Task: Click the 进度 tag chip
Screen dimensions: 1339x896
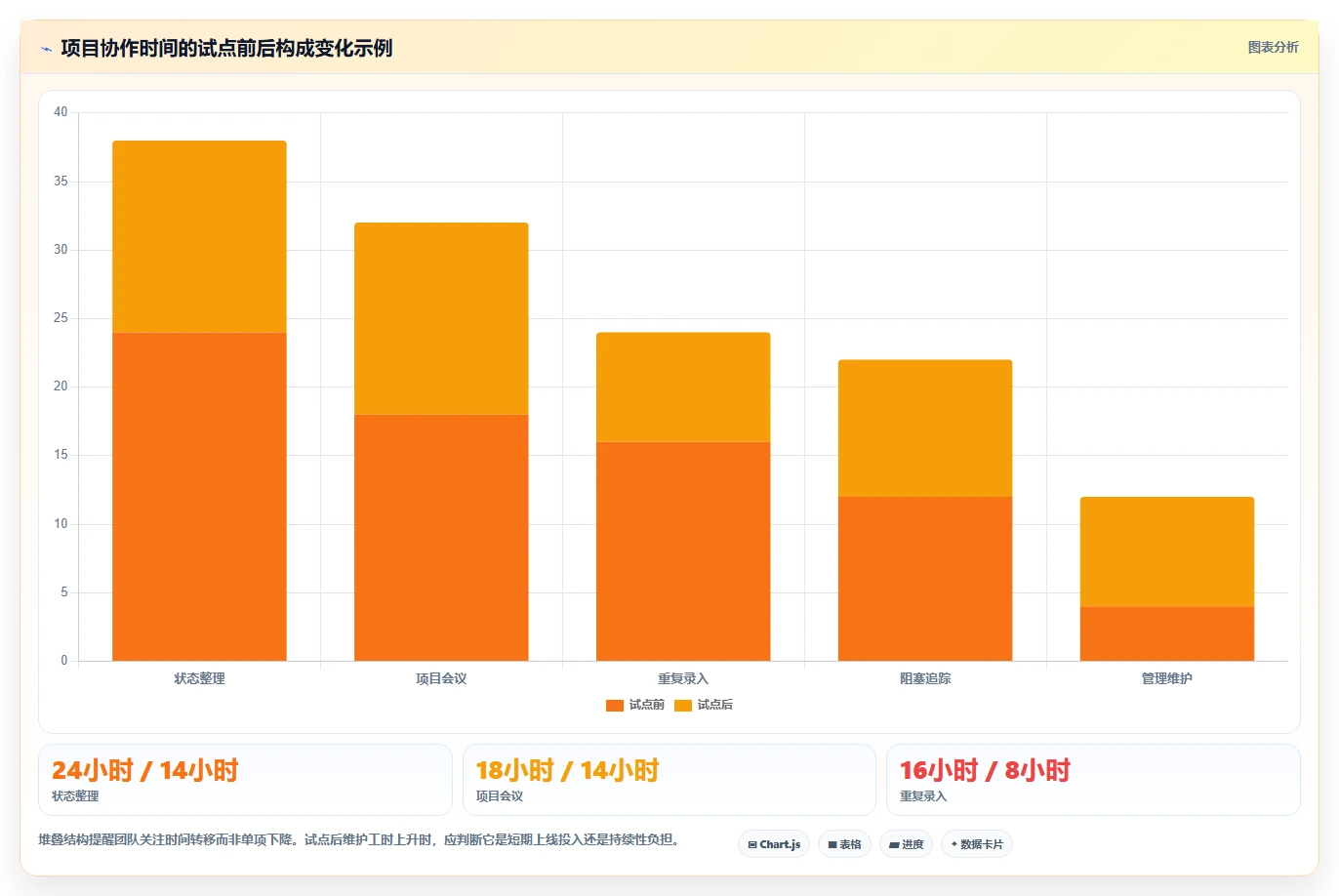Action: [906, 844]
